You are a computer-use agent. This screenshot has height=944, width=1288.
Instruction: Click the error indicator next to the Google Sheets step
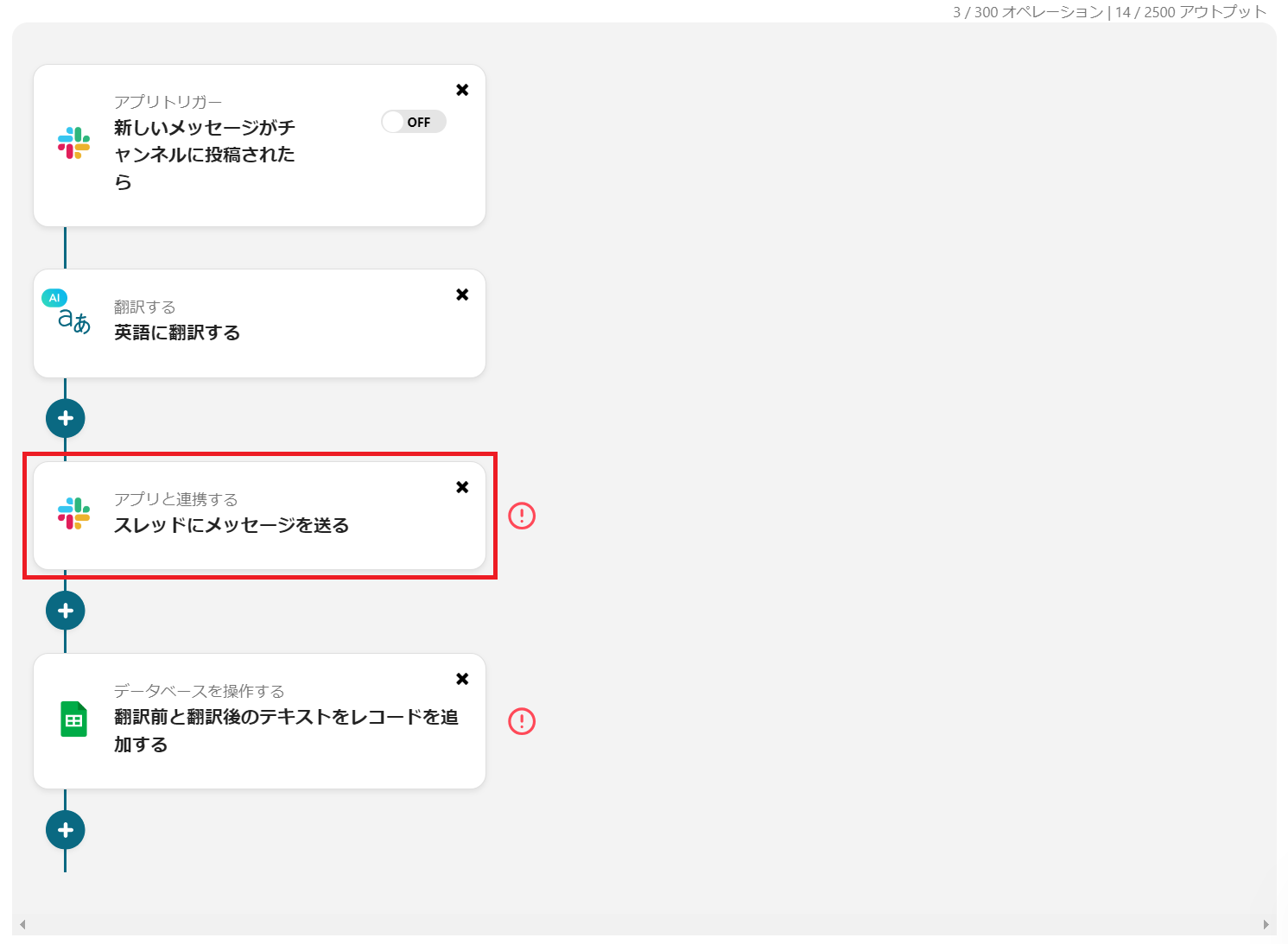(x=522, y=721)
